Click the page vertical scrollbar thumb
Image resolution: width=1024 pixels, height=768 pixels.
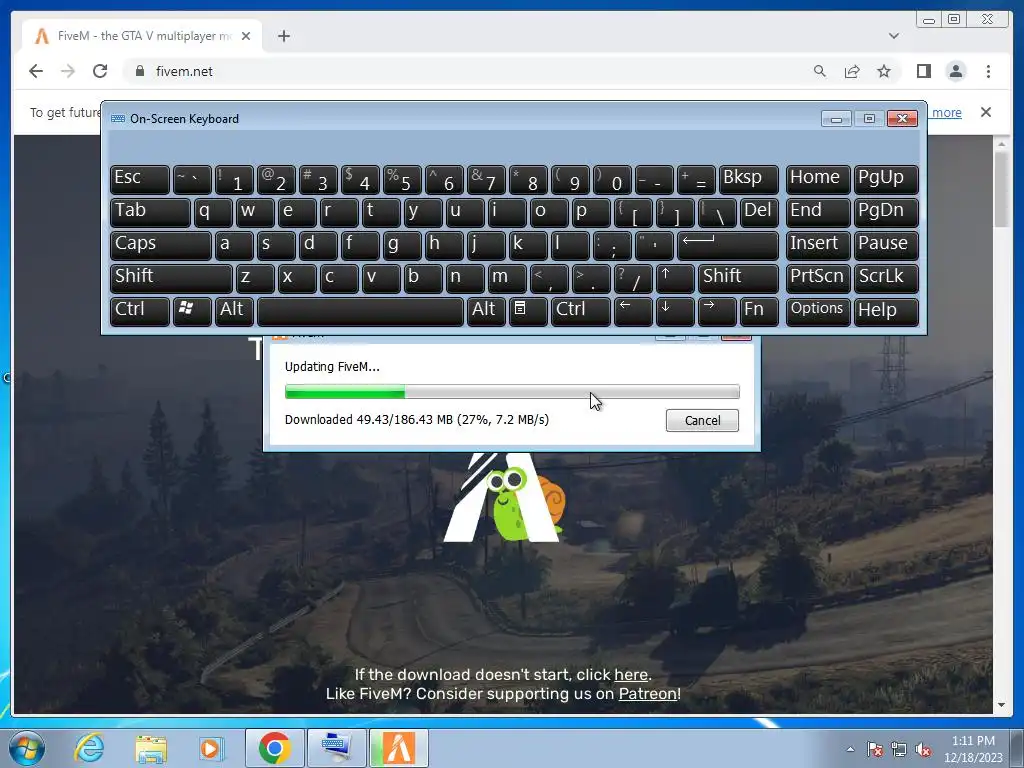coord(1001,189)
